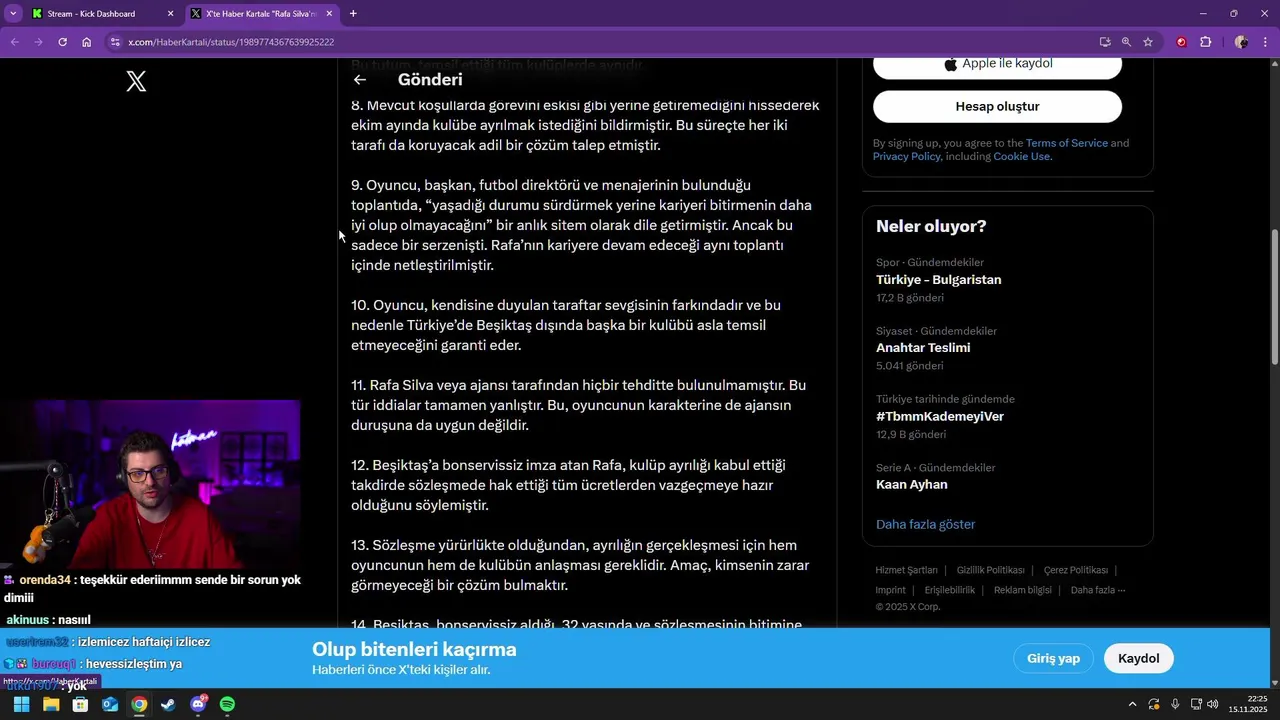Screen dimensions: 1280x720
Task: Reload the current page
Action: (62, 42)
